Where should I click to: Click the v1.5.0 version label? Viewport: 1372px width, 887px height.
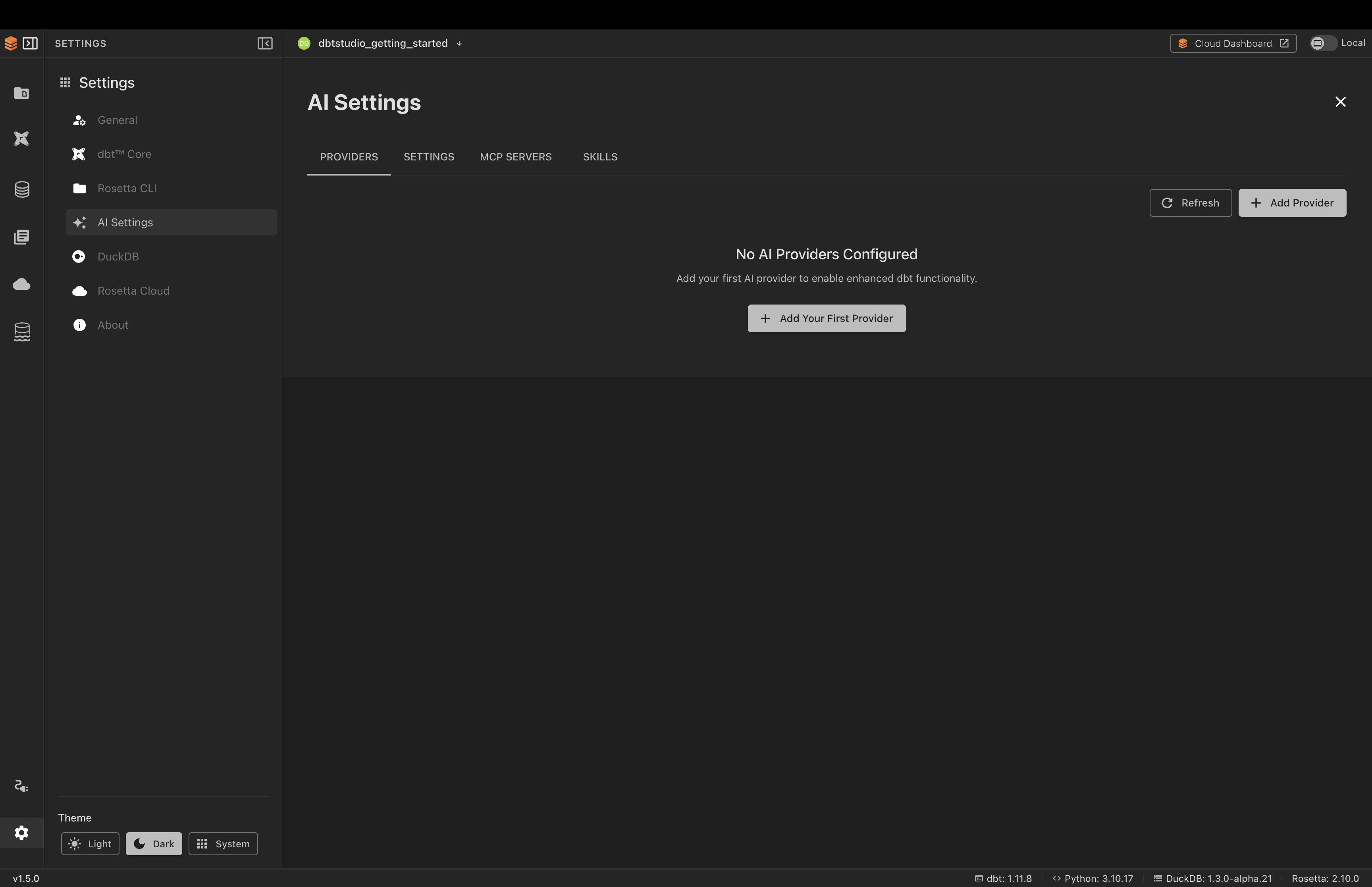pyautogui.click(x=26, y=878)
